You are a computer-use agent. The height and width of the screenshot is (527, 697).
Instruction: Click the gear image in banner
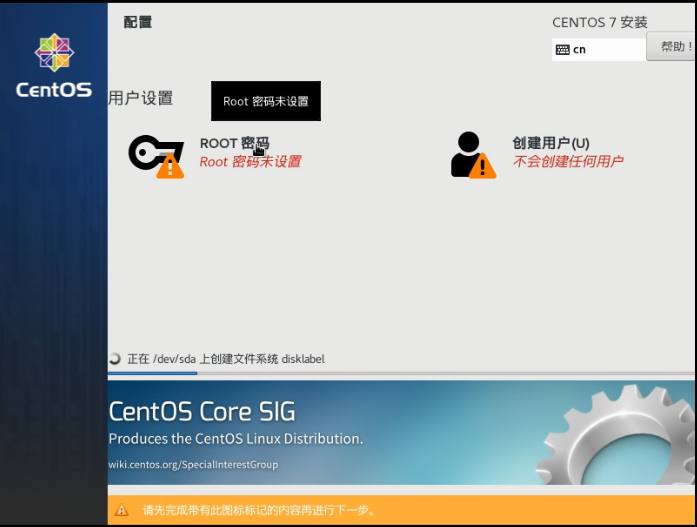point(616,434)
